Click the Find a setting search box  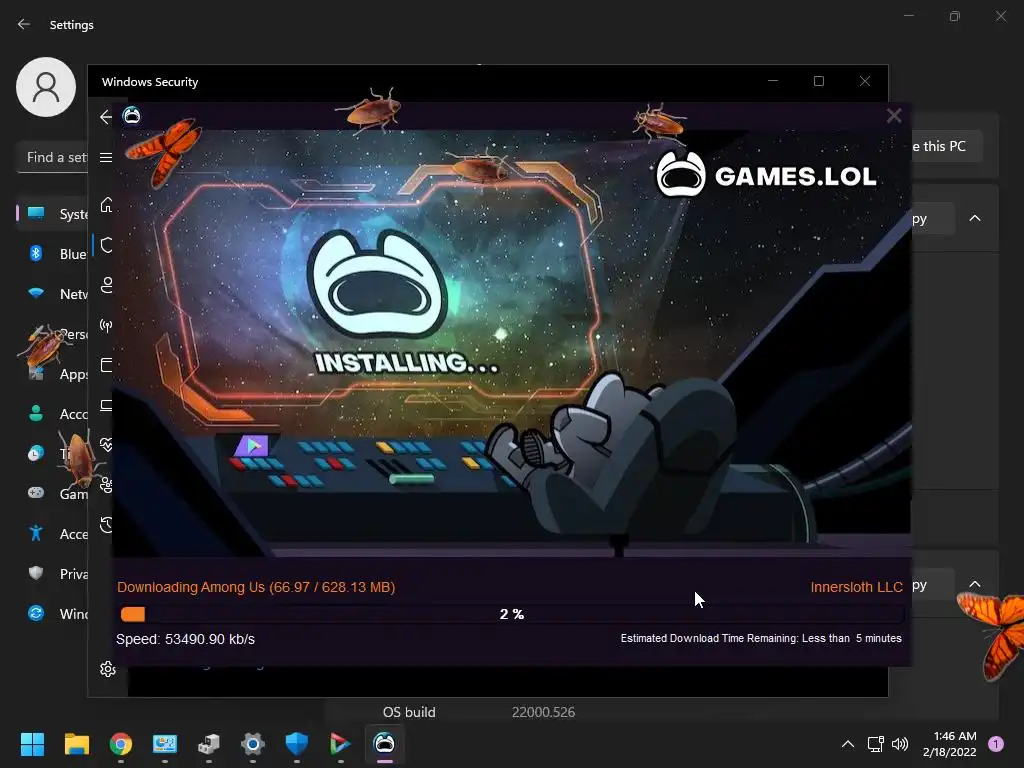pyautogui.click(x=52, y=157)
